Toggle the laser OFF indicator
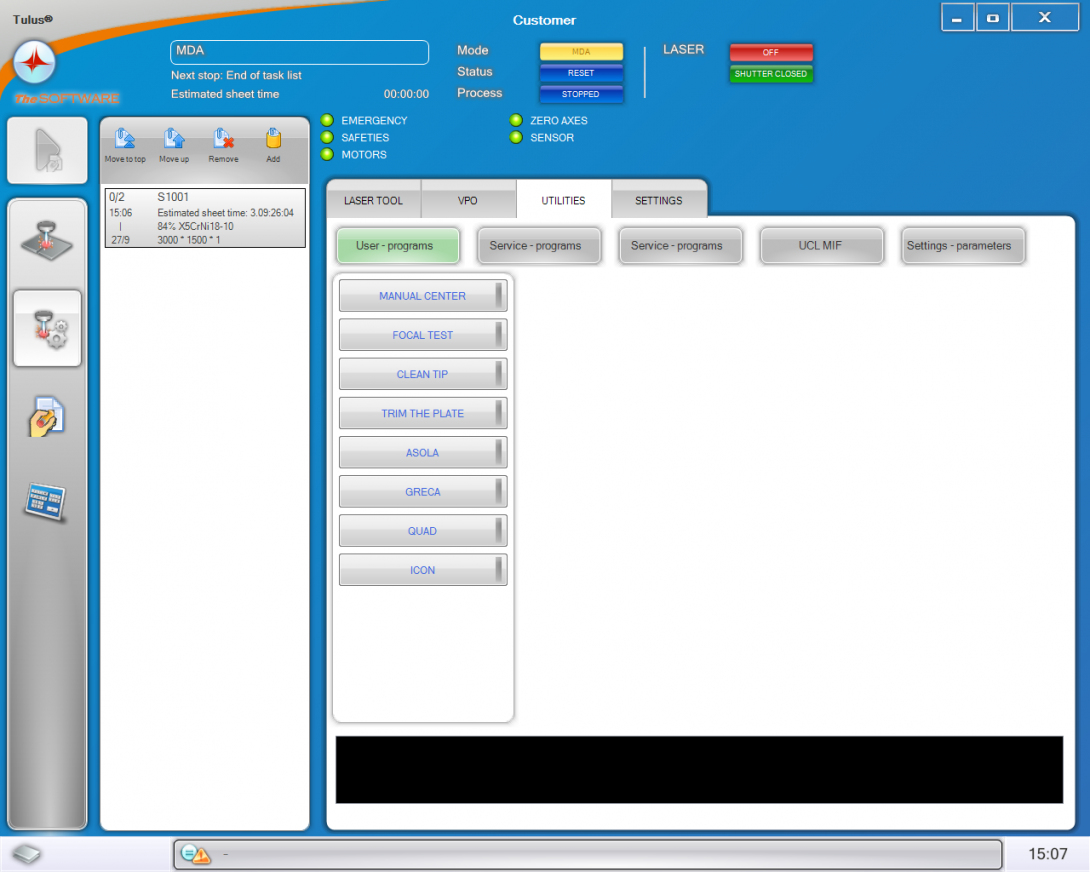Viewport: 1090px width, 872px height. pyautogui.click(x=770, y=52)
